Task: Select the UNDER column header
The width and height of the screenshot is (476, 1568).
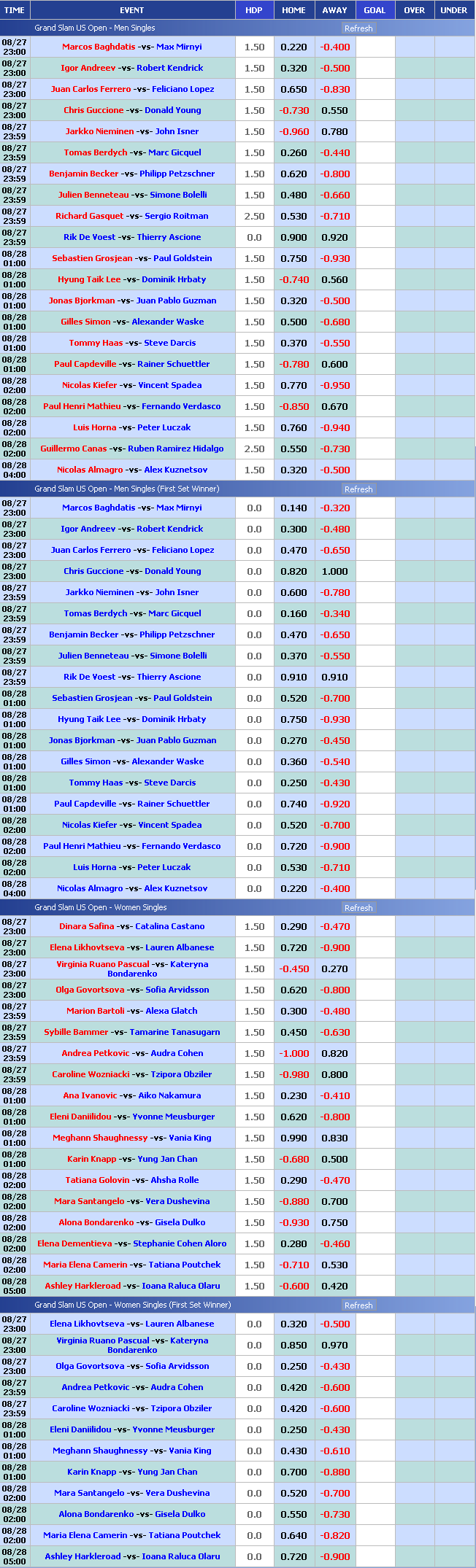Action: [x=453, y=10]
